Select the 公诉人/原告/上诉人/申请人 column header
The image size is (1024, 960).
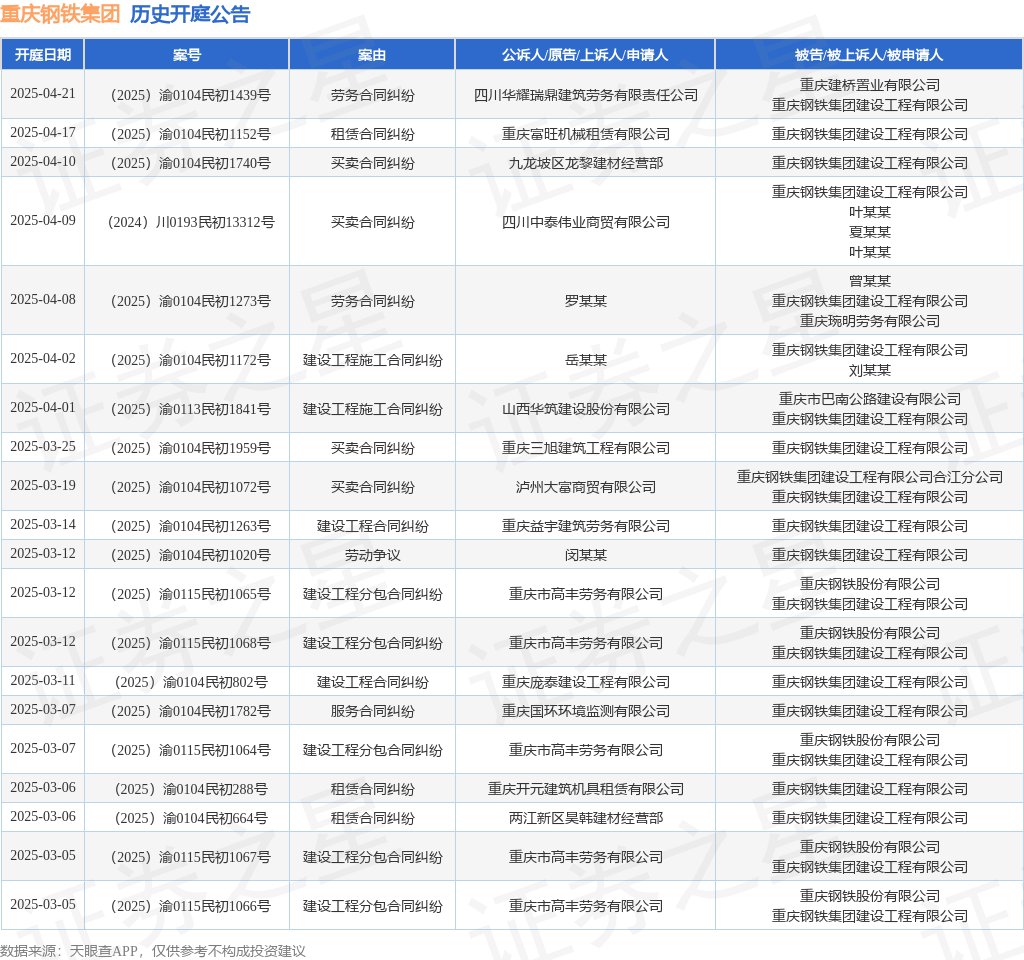point(585,55)
